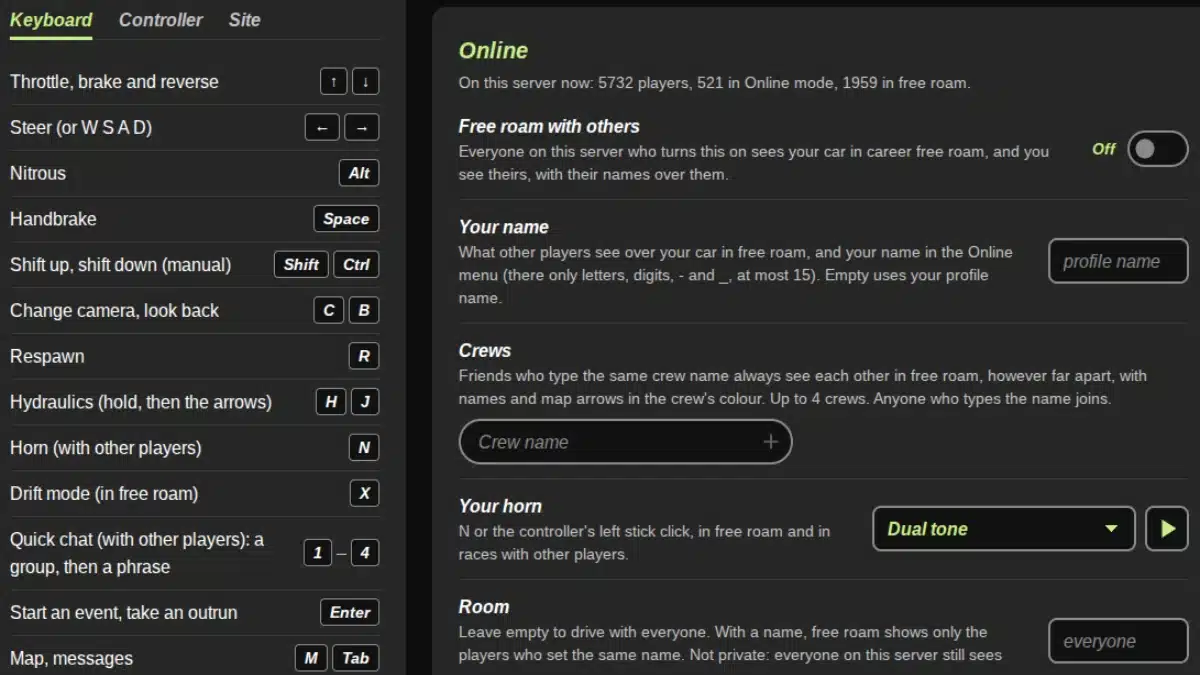Screen dimensions: 1200x675
Task: Click Start an event, take an outrun label
Action: coord(124,612)
